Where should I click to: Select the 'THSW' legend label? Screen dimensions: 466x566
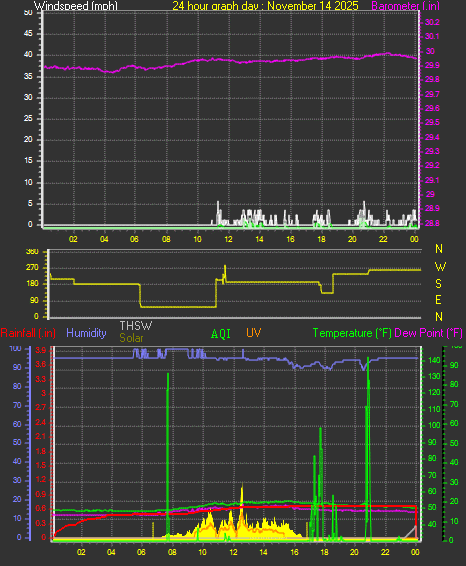pos(136,326)
